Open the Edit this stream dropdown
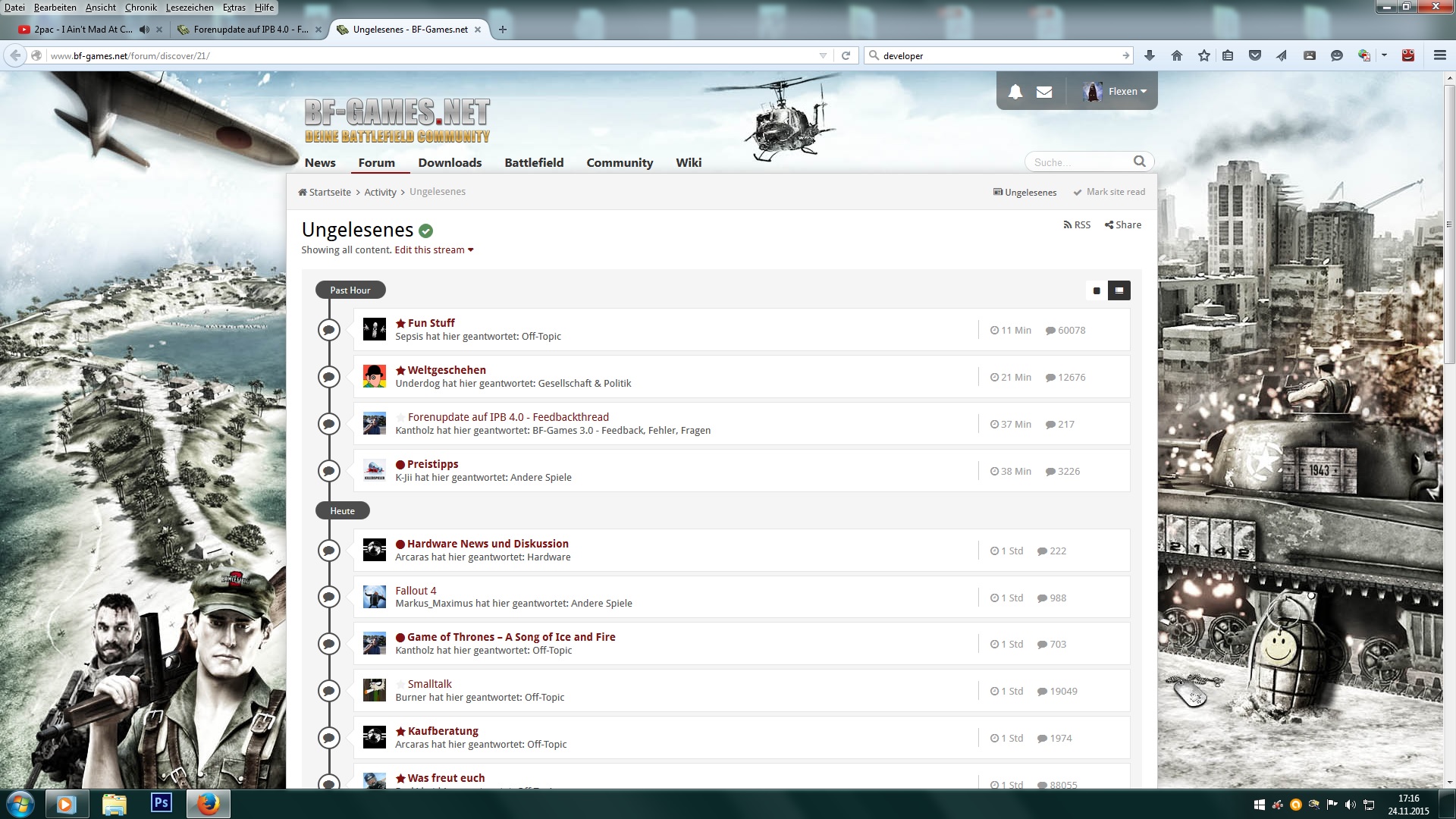Viewport: 1456px width, 819px height. click(x=434, y=249)
